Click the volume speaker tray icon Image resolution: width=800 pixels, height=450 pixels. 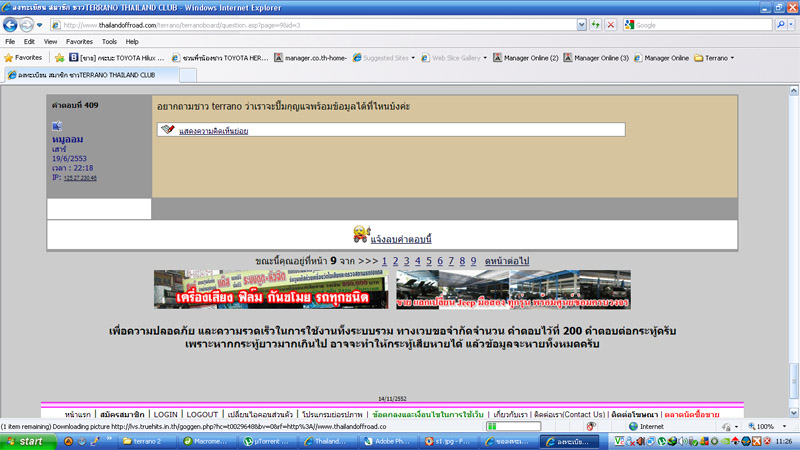(x=683, y=441)
